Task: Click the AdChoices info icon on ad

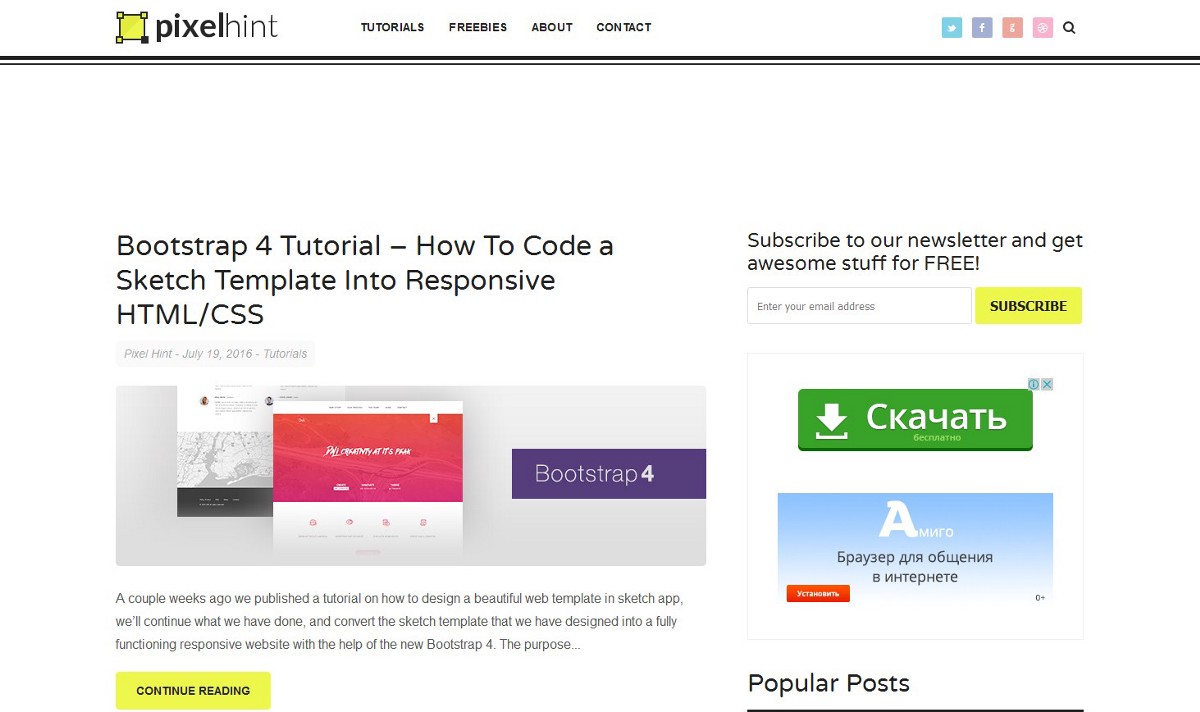Action: tap(1035, 384)
